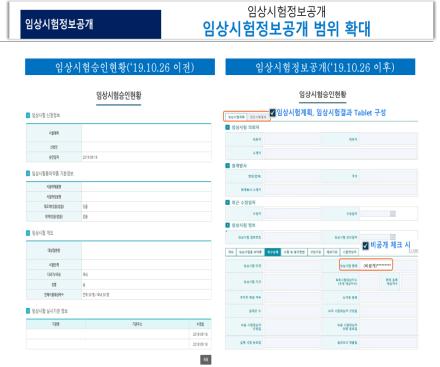Open the calendar icon in 임상시험 정보 row
Viewport: 440px width, 367px height.
click(x=393, y=237)
